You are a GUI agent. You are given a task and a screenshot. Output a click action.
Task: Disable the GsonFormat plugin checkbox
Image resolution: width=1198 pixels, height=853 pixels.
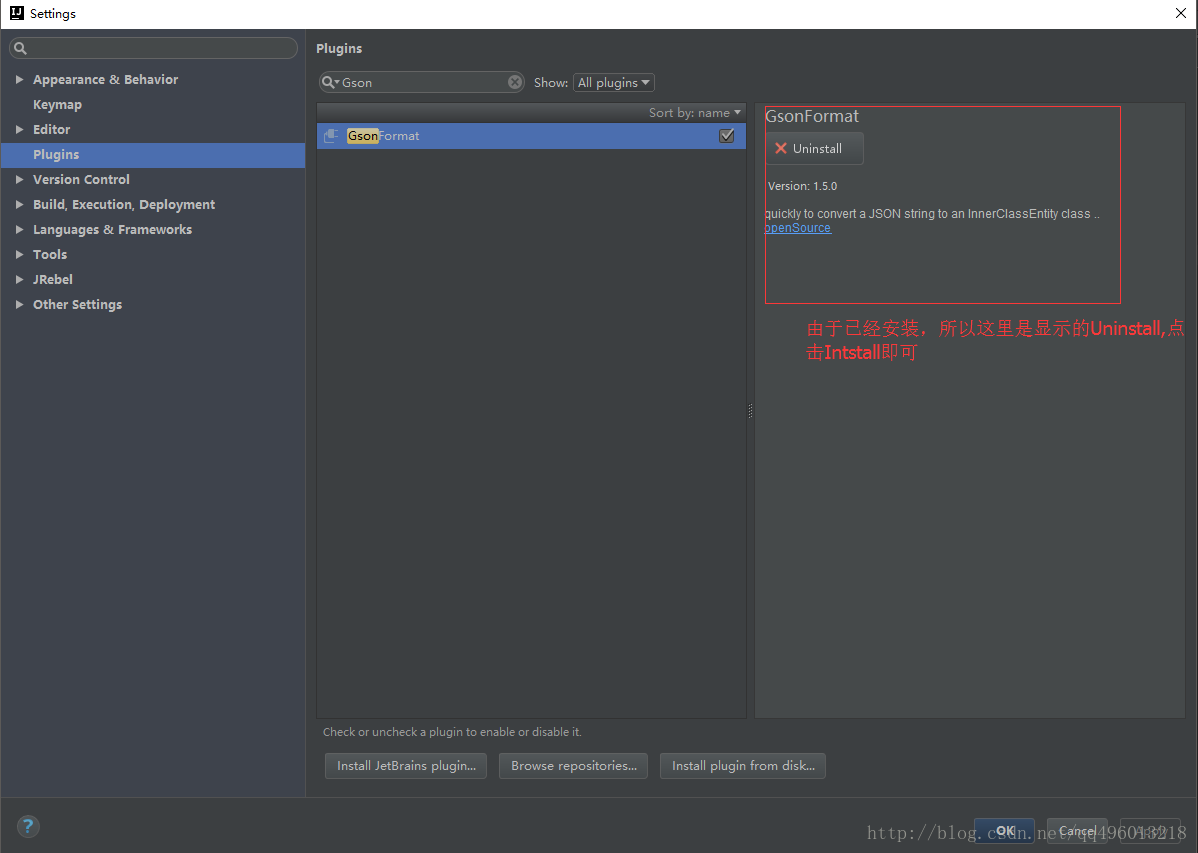(727, 136)
